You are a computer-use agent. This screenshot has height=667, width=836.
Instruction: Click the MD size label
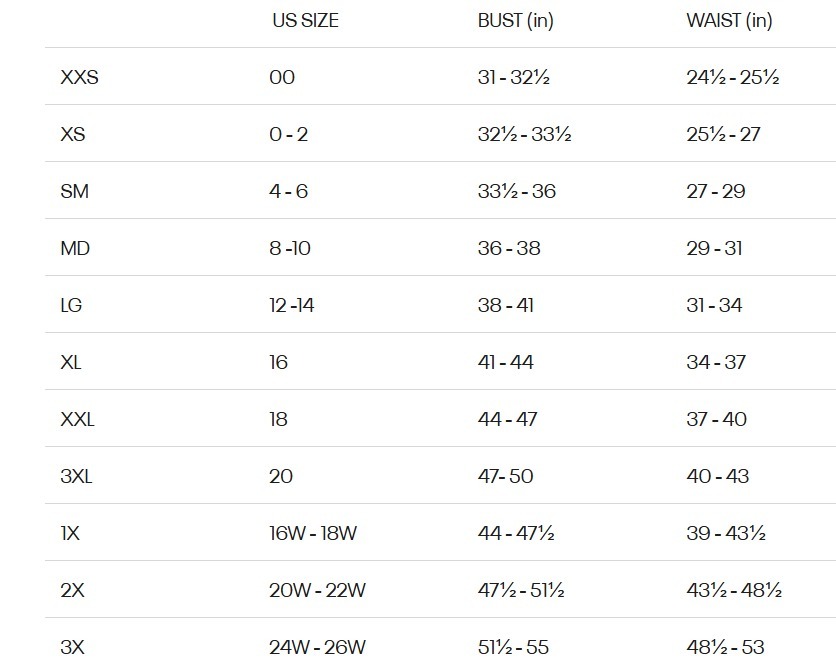pos(75,248)
